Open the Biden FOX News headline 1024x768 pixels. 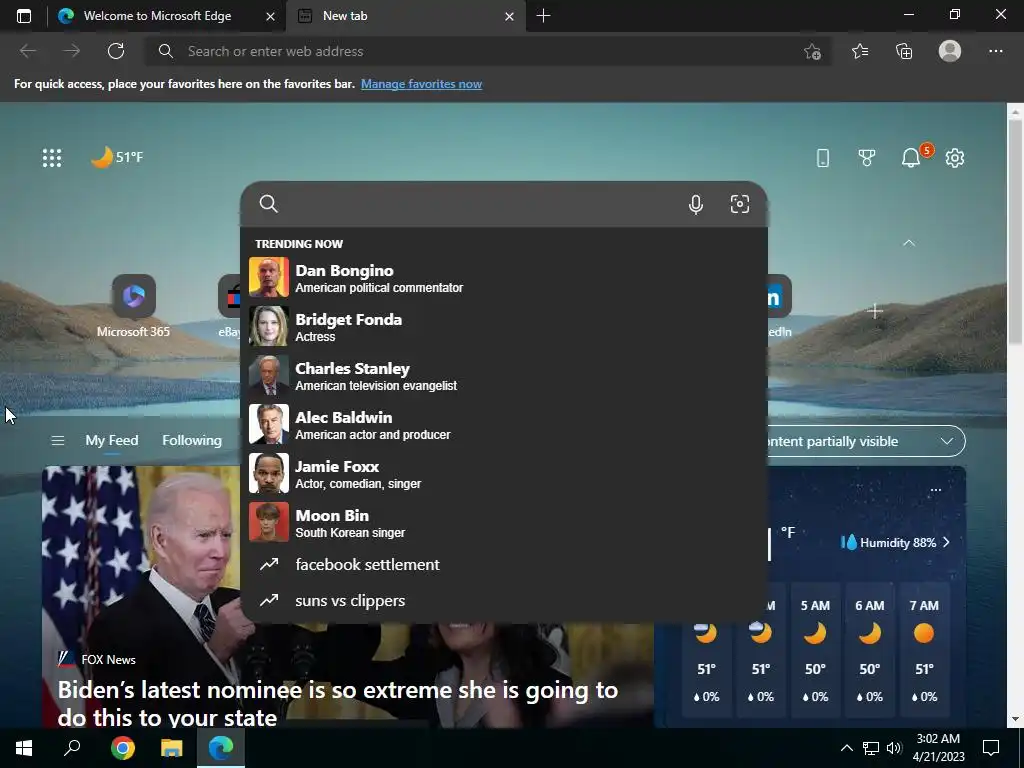coord(338,703)
